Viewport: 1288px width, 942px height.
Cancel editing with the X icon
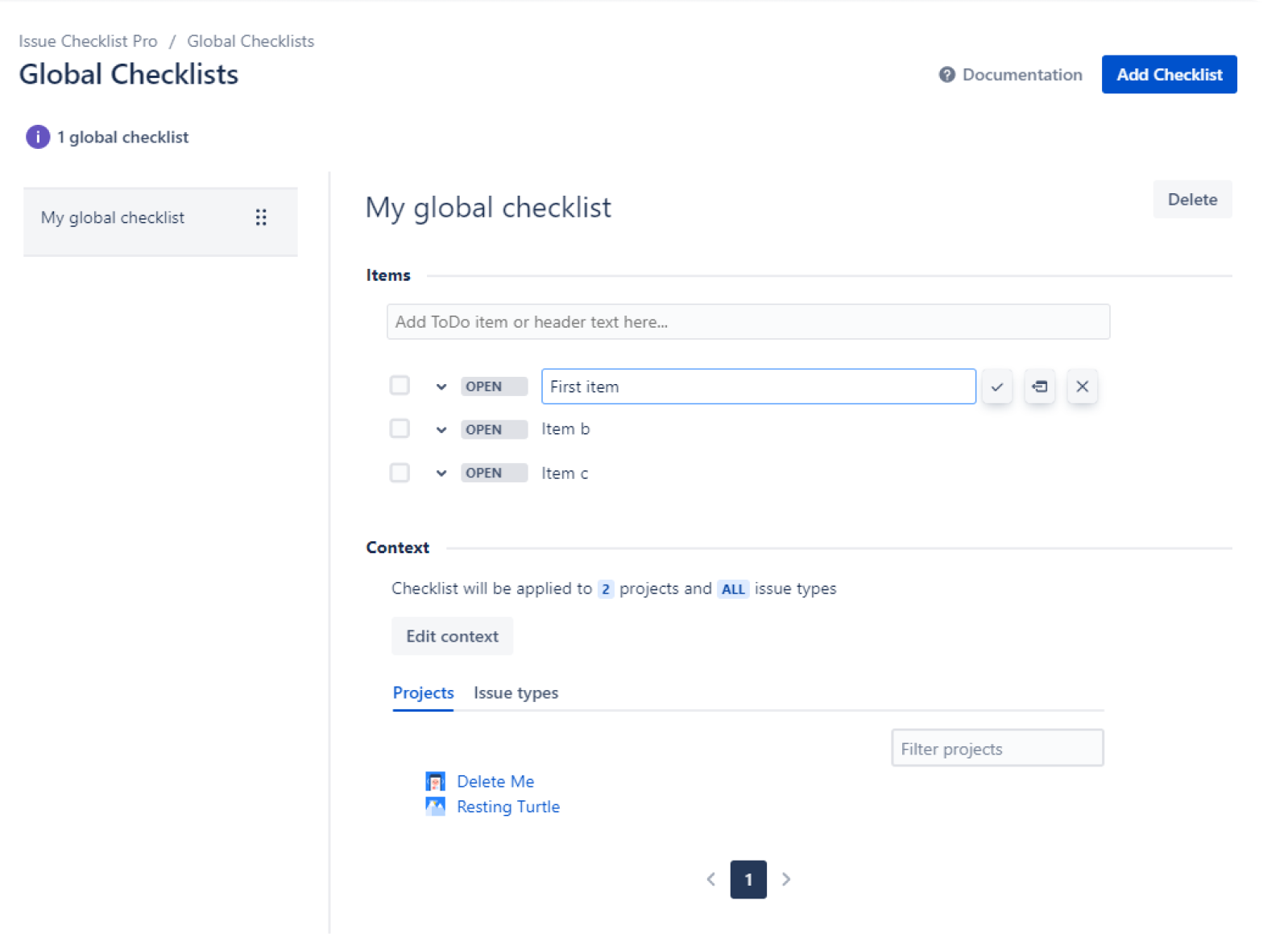coord(1082,386)
